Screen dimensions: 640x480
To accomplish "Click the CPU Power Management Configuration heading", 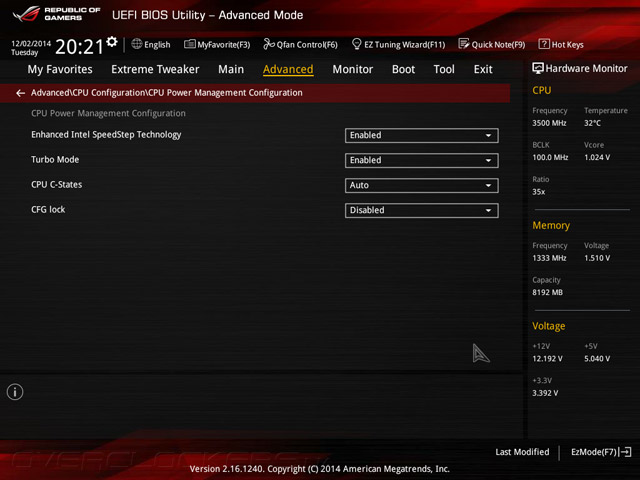I will coord(108,113).
